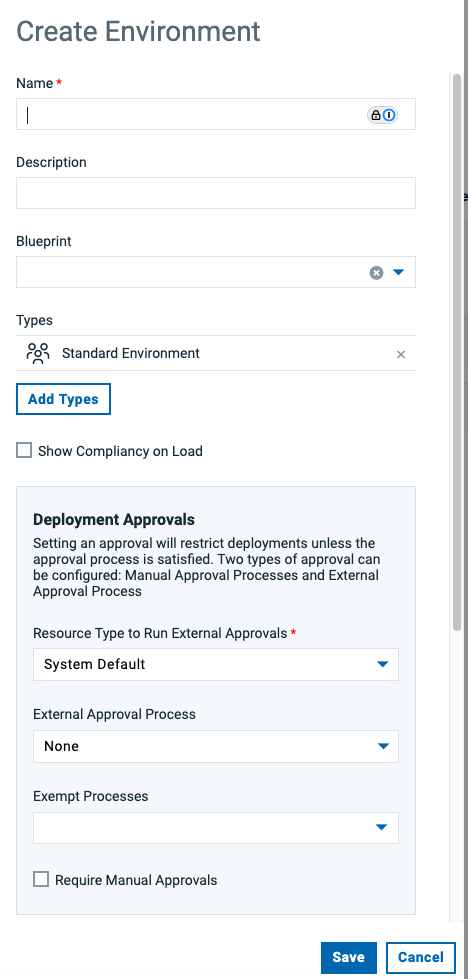Expand the Exempt Processes dropdown
The image size is (468, 979).
point(216,828)
